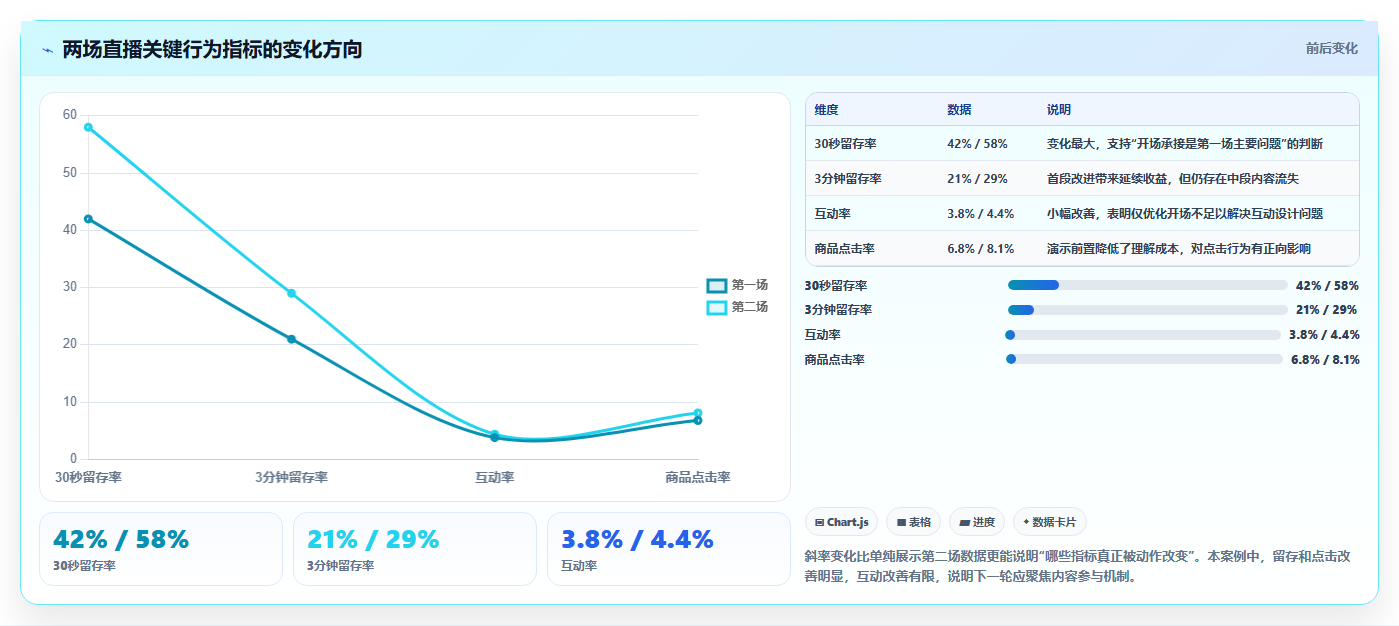Click the 说明 table column header
The height and width of the screenshot is (626, 1399).
1059,109
